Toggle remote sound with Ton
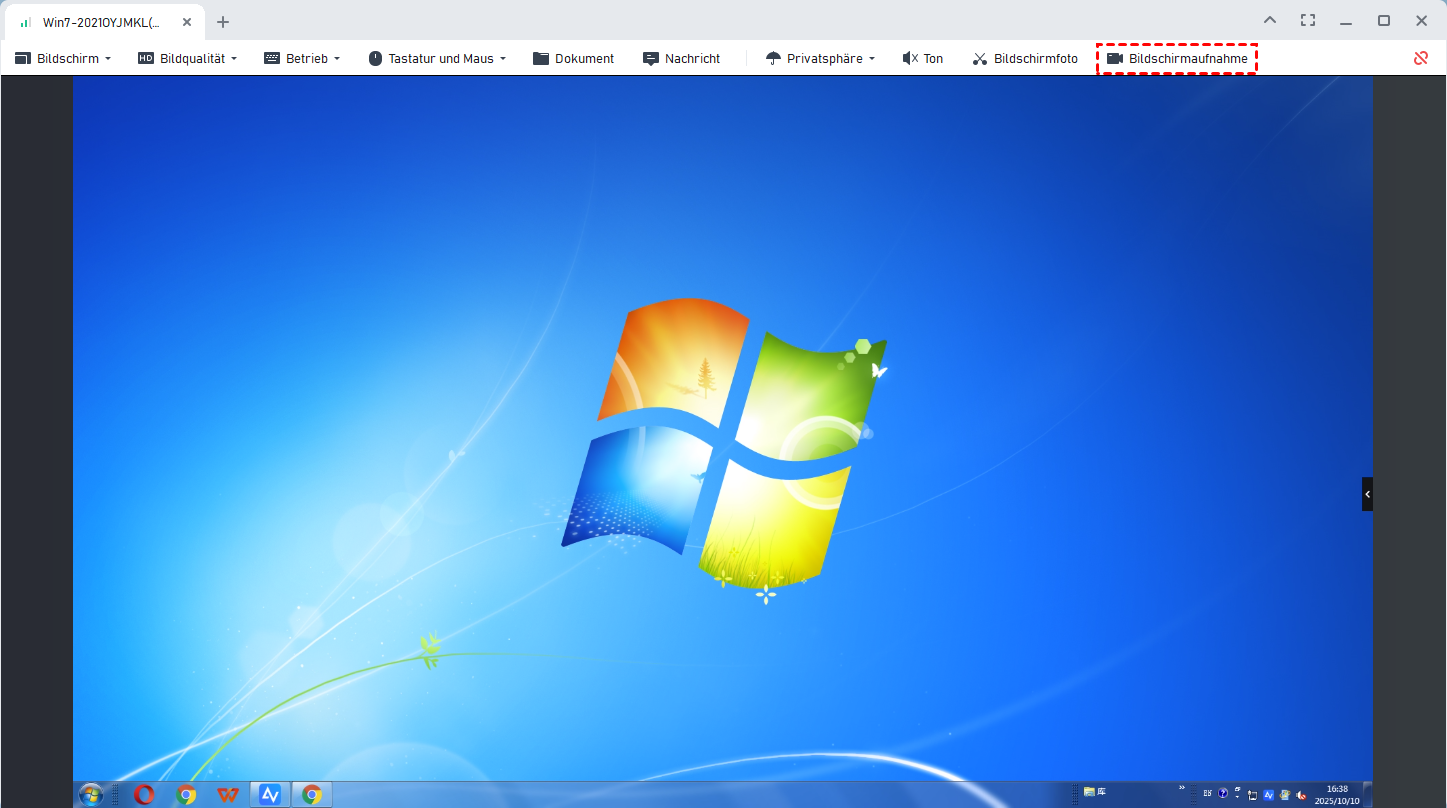 [x=922, y=59]
